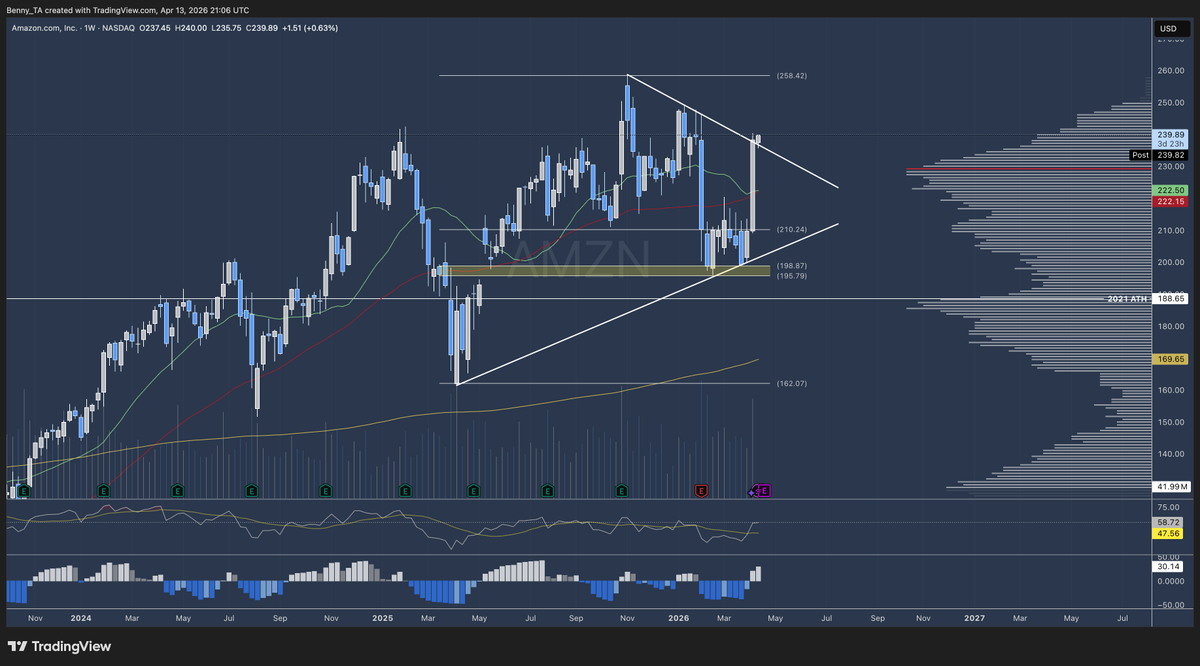Click the red point-of-control line in volume profile

1029,169
